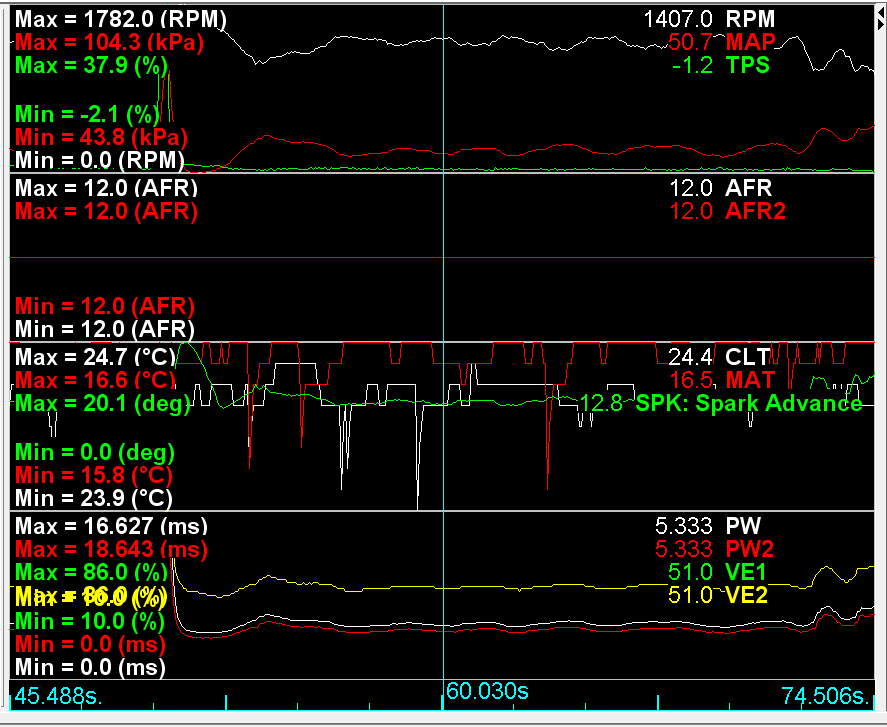Click the RPM field label in top graph

coord(750,19)
